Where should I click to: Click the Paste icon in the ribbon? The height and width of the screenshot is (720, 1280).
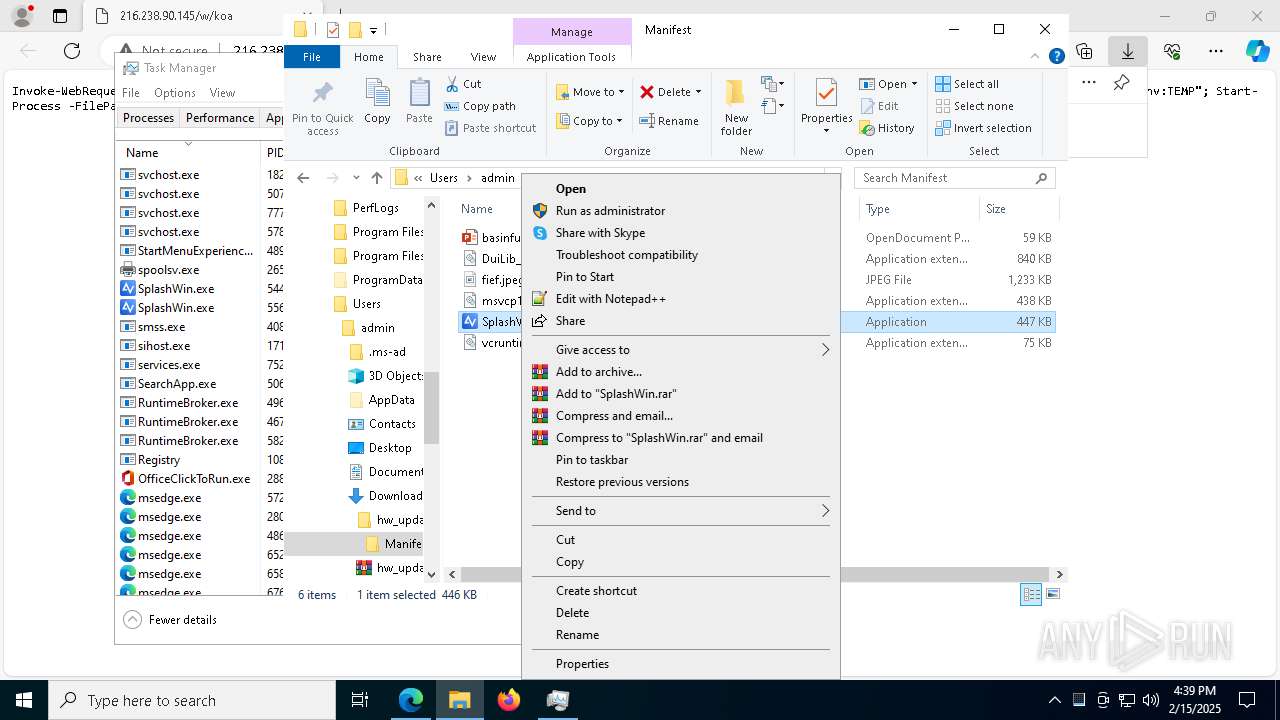[419, 94]
